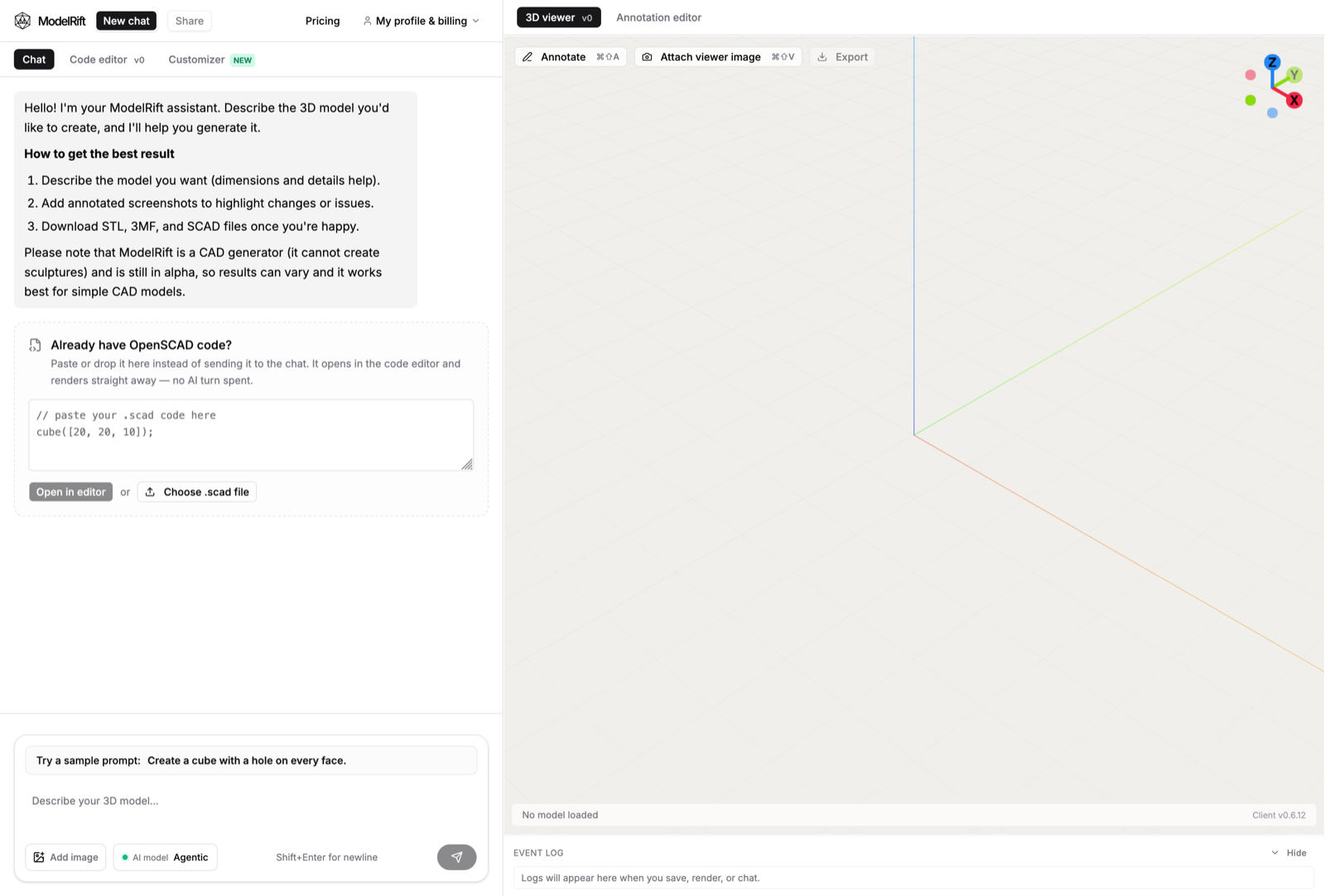Open the Code editor tab

pos(107,60)
